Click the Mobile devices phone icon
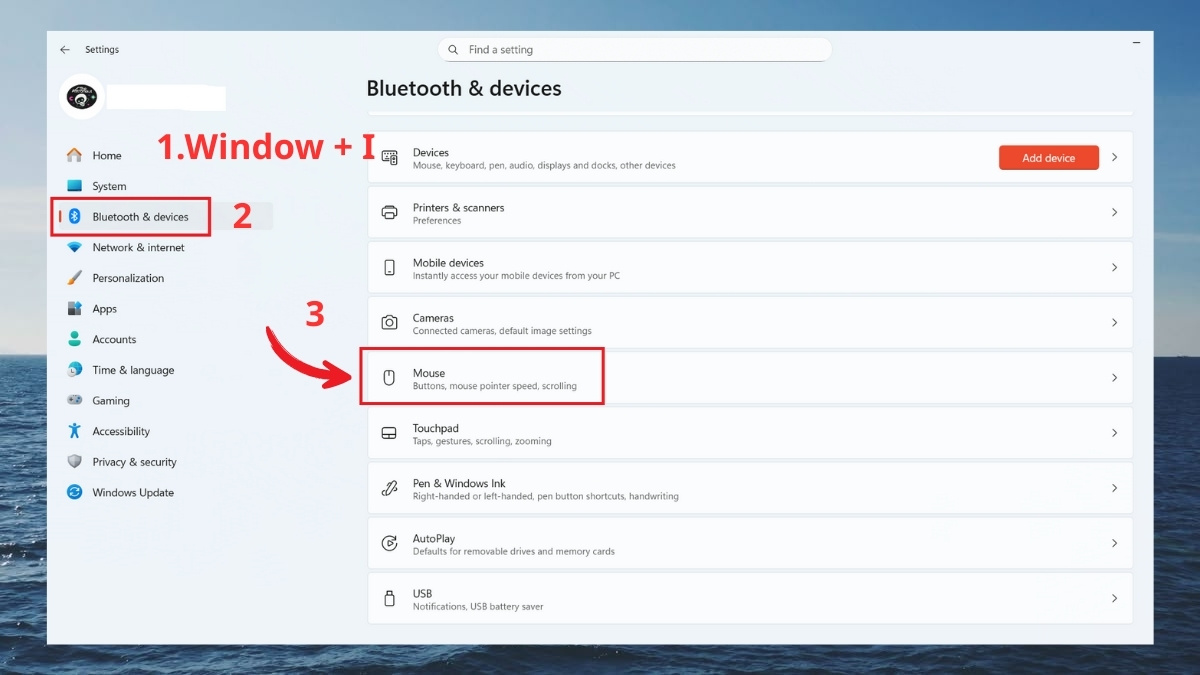Viewport: 1200px width, 675px height. point(390,268)
